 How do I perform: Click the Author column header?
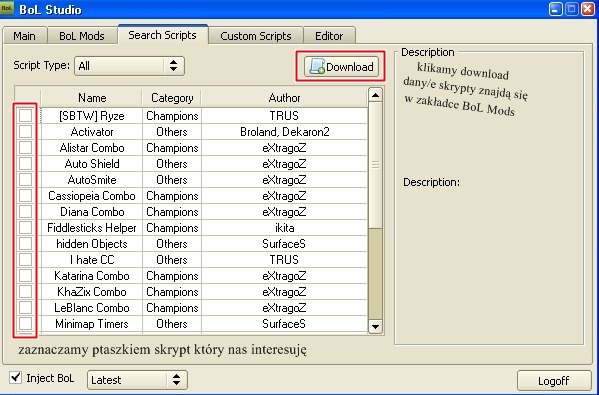point(284,98)
